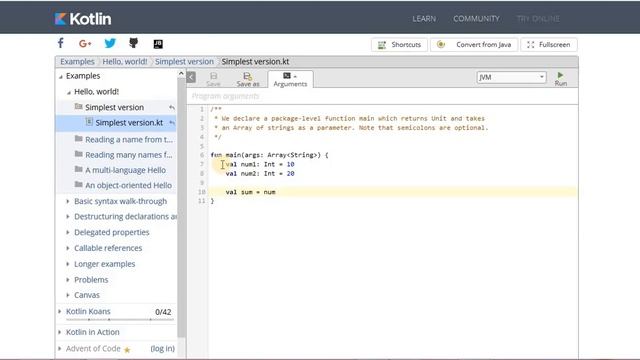Open the Twitter share icon
Screen dimensions: 640x360
click(x=110, y=43)
